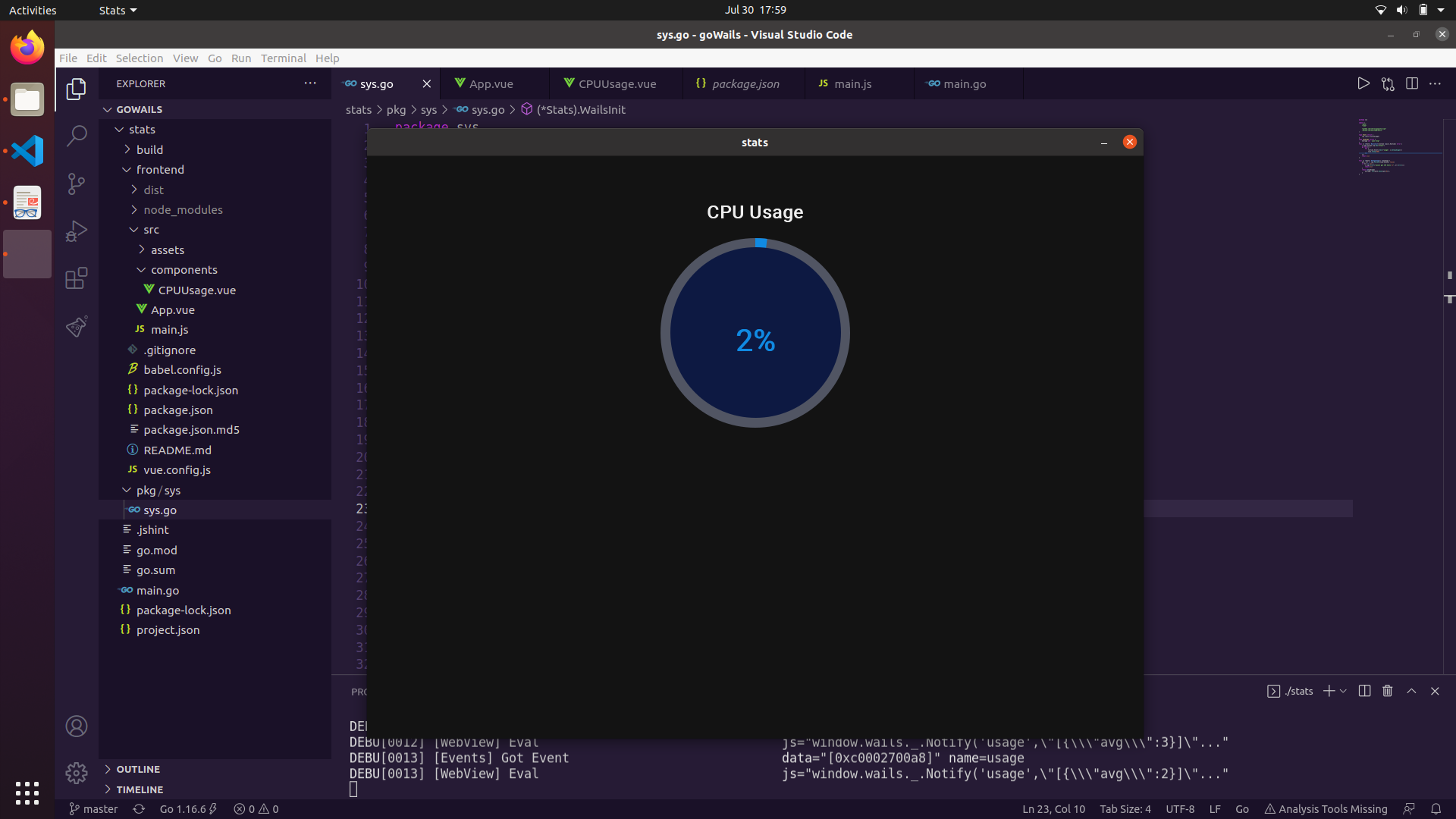Collapse the components folder

[x=184, y=270]
